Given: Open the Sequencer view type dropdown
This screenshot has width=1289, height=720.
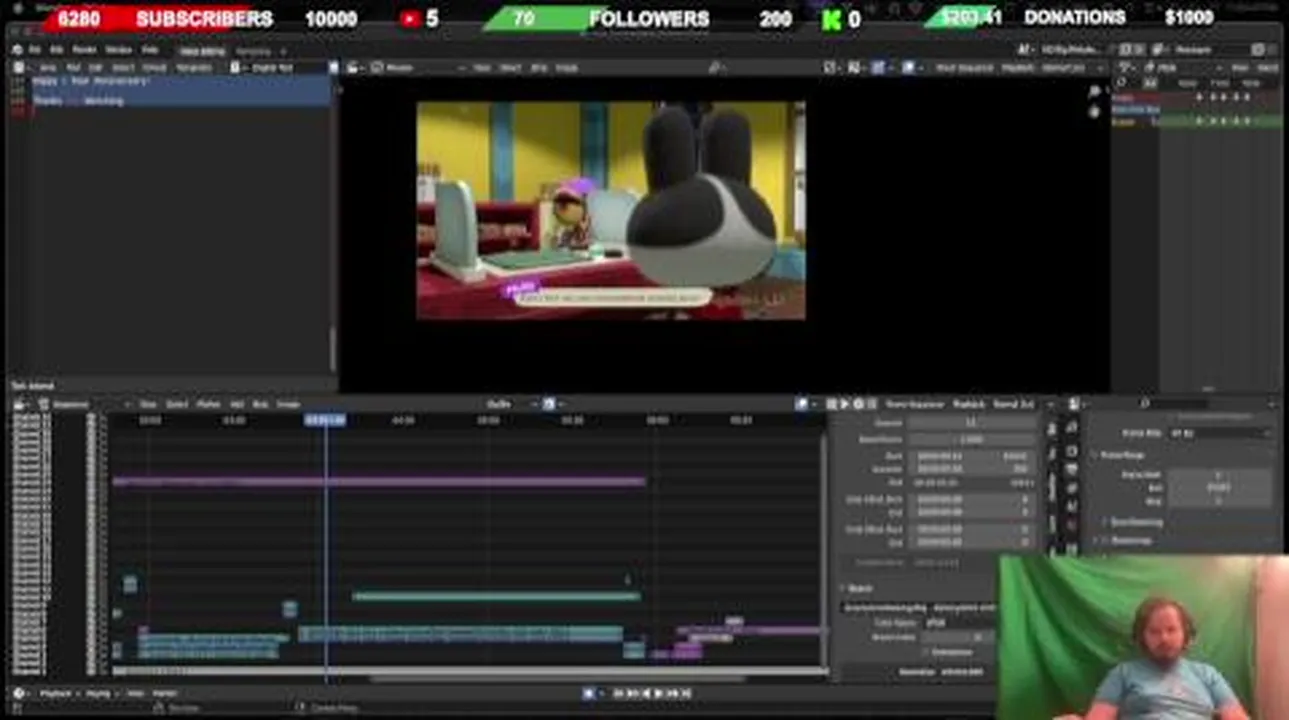Looking at the screenshot, I should point(86,404).
